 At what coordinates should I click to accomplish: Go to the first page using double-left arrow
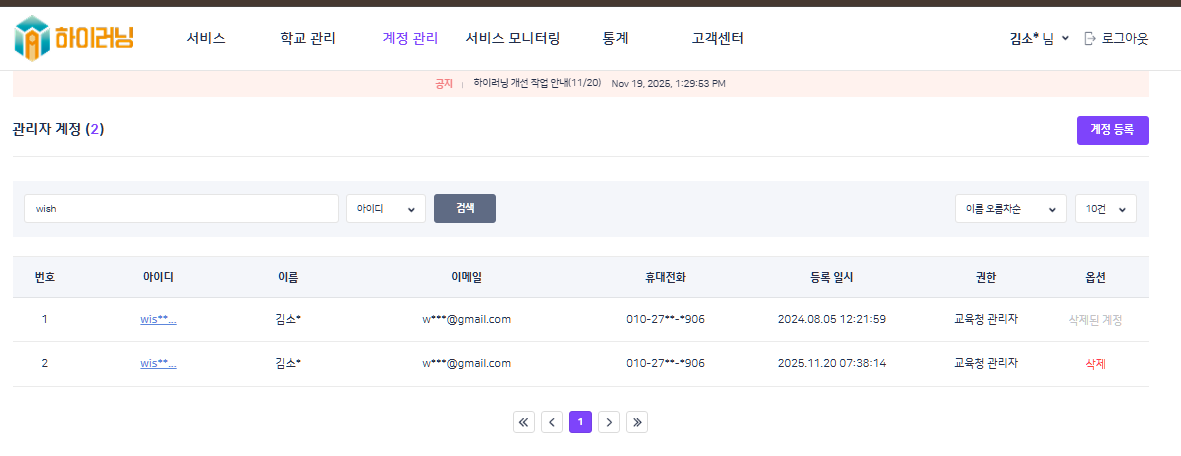pyautogui.click(x=524, y=422)
